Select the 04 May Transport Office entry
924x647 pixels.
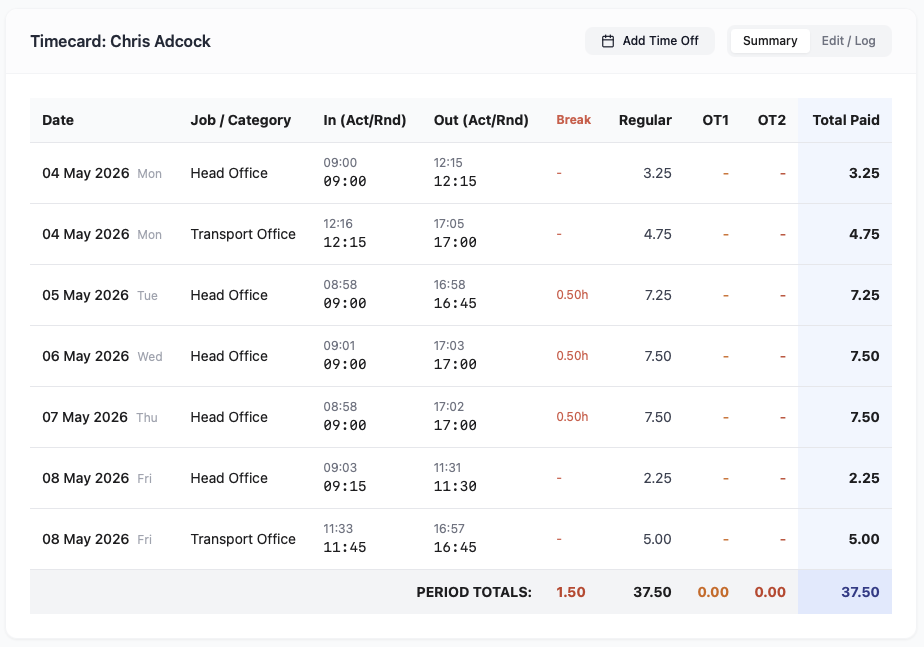pyautogui.click(x=461, y=235)
